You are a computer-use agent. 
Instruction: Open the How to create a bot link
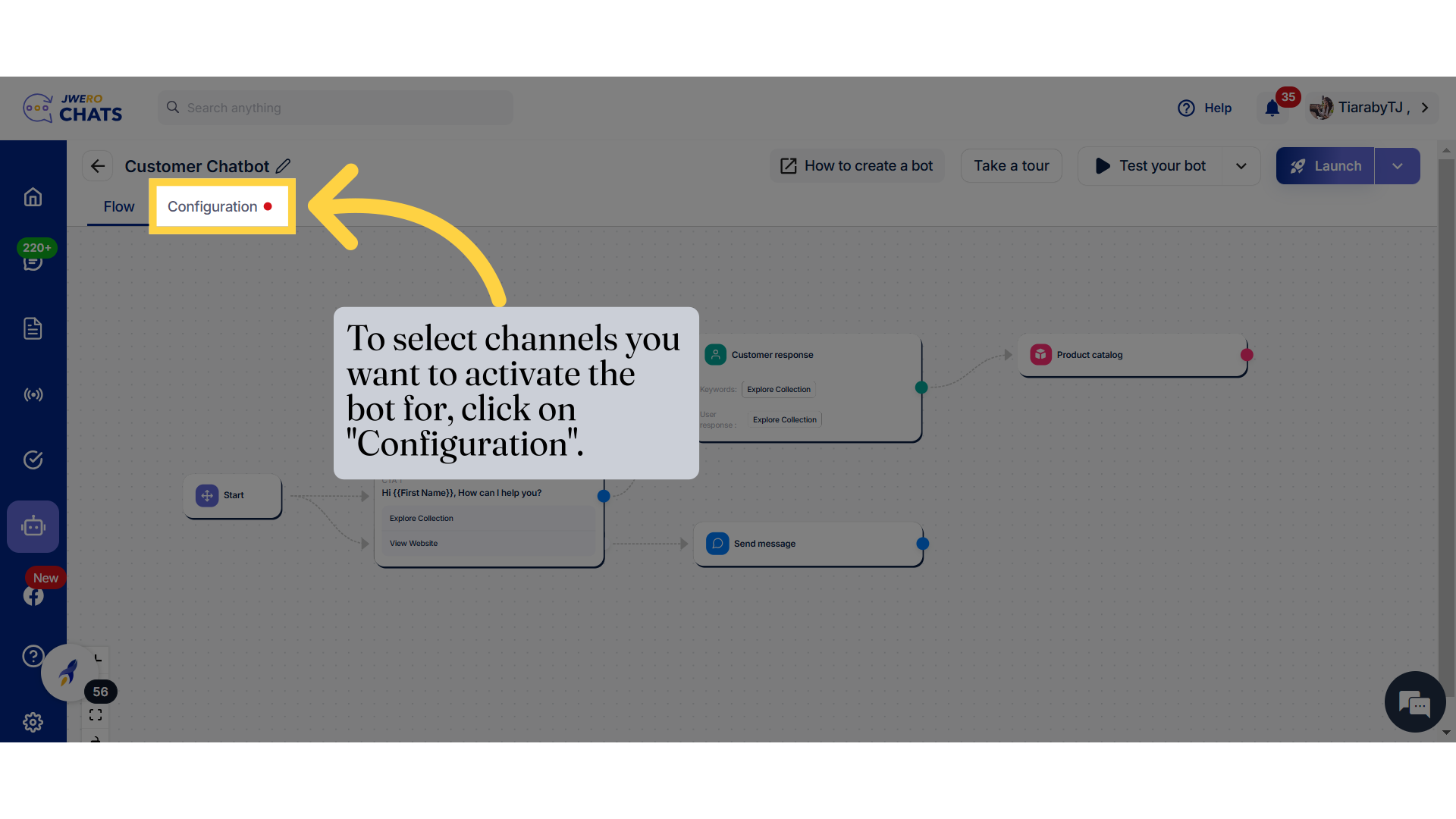pyautogui.click(x=856, y=165)
